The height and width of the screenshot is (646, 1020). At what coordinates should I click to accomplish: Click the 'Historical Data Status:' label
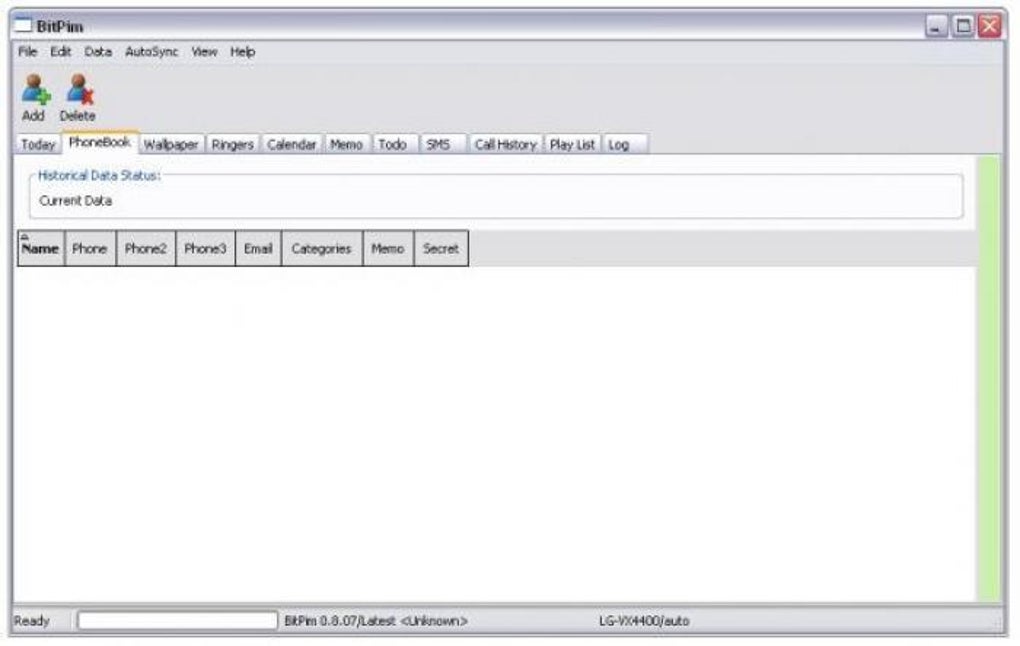click(x=99, y=176)
